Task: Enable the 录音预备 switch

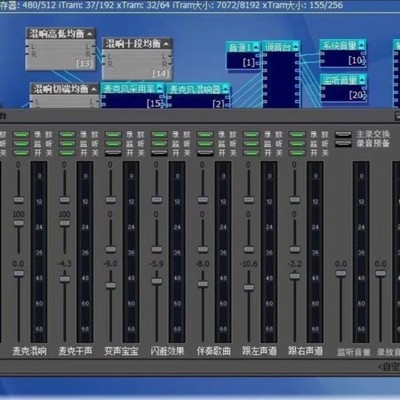Action: [x=343, y=144]
